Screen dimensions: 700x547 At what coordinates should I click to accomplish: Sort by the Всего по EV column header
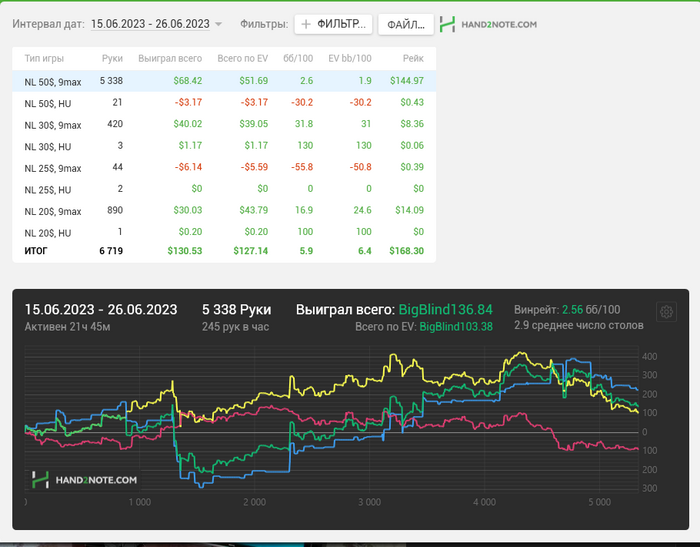tap(242, 58)
